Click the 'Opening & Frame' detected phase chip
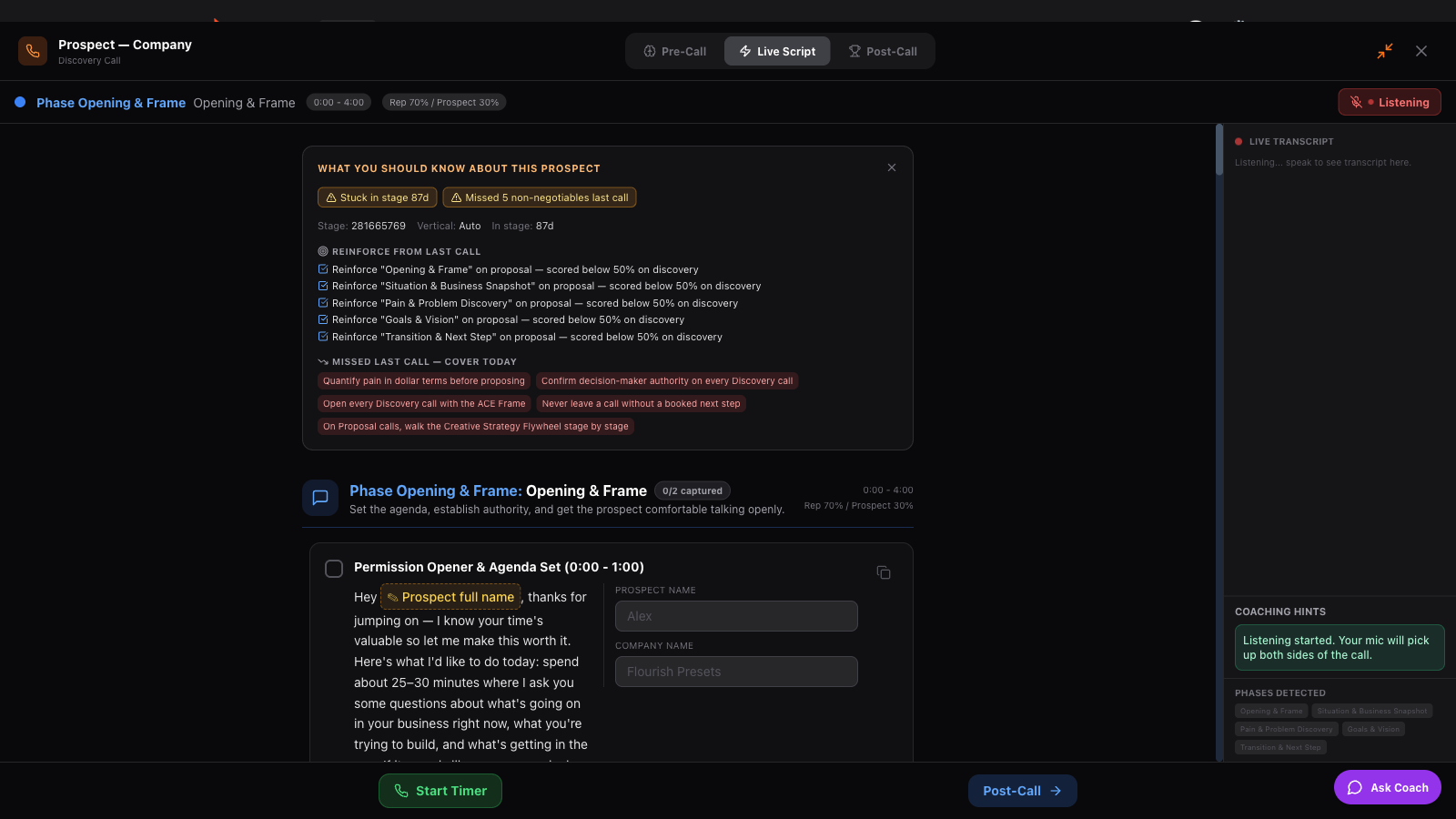 [1271, 711]
